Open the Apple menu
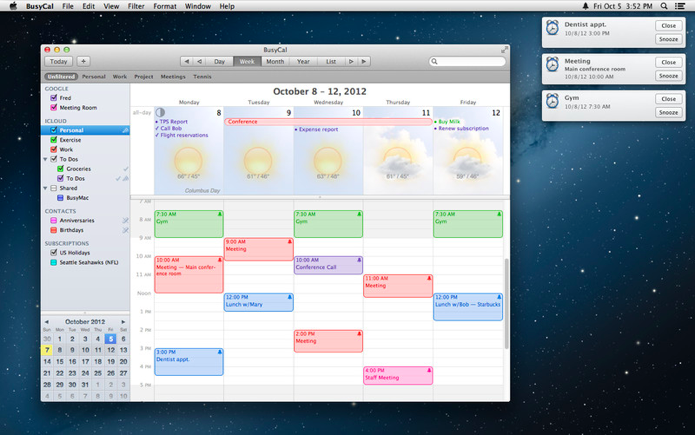Screen dimensions: 695x435 (x=14, y=6)
